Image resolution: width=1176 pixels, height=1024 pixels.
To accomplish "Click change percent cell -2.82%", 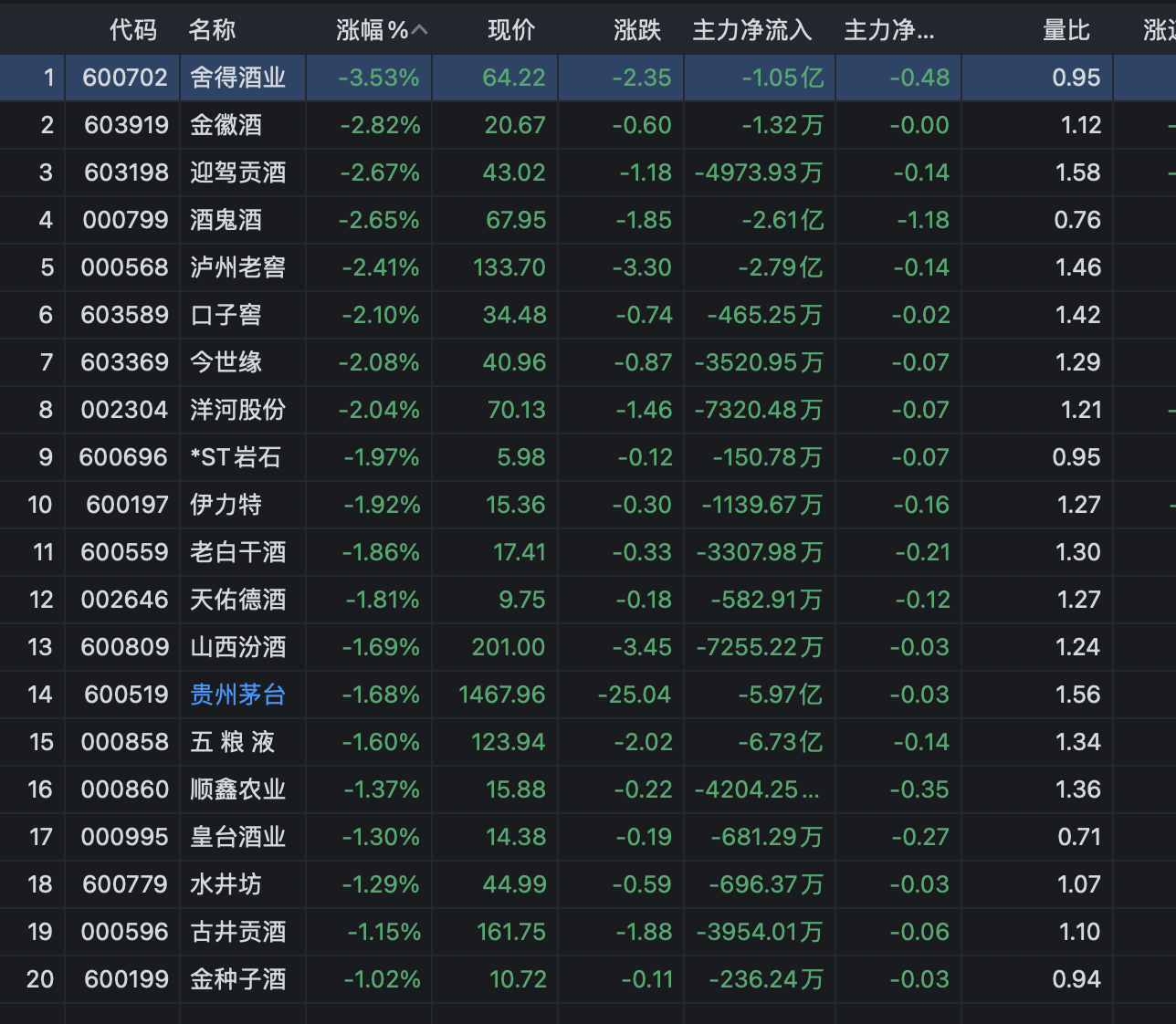I will (380, 125).
